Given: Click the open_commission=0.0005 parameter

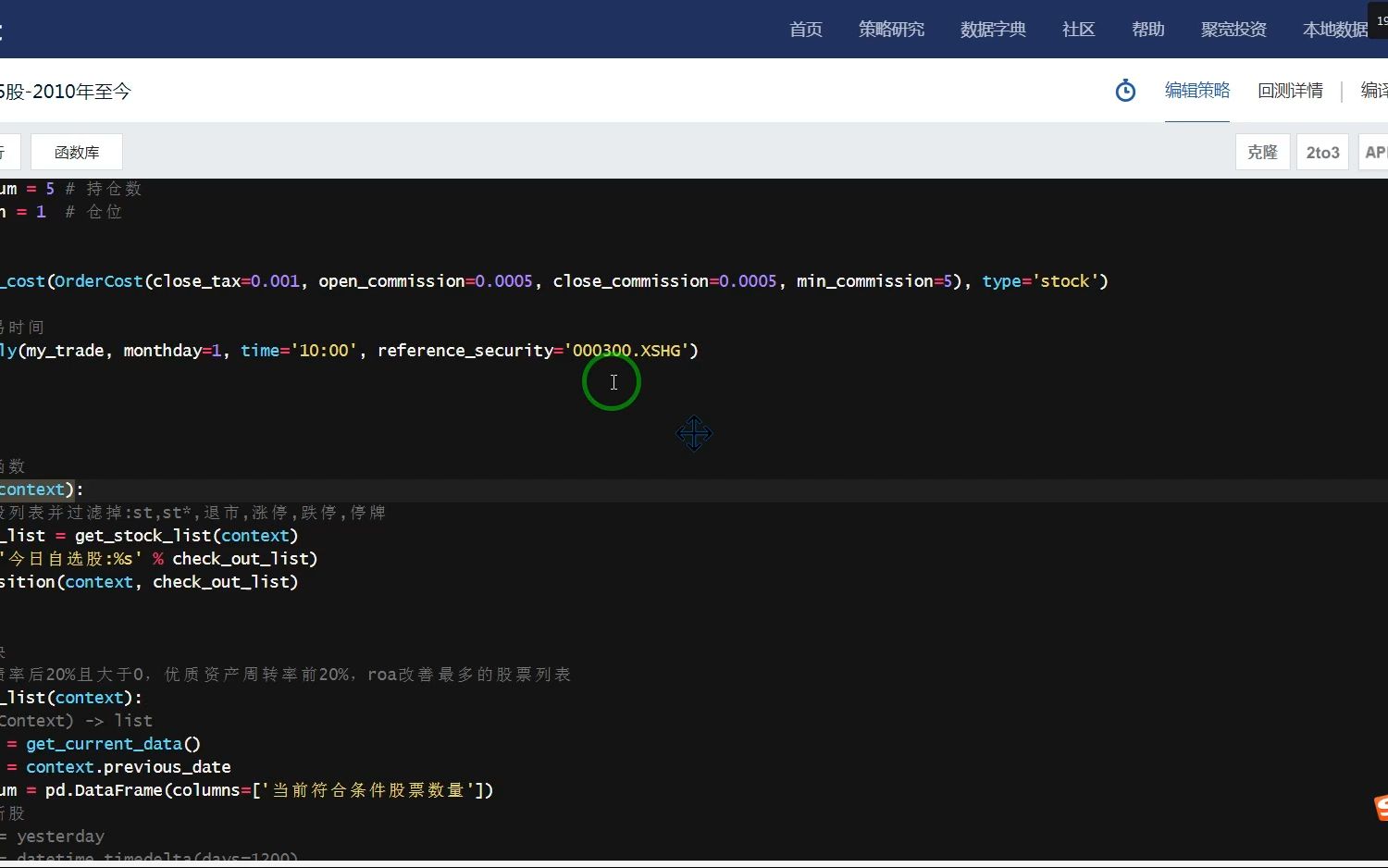Looking at the screenshot, I should coord(426,281).
